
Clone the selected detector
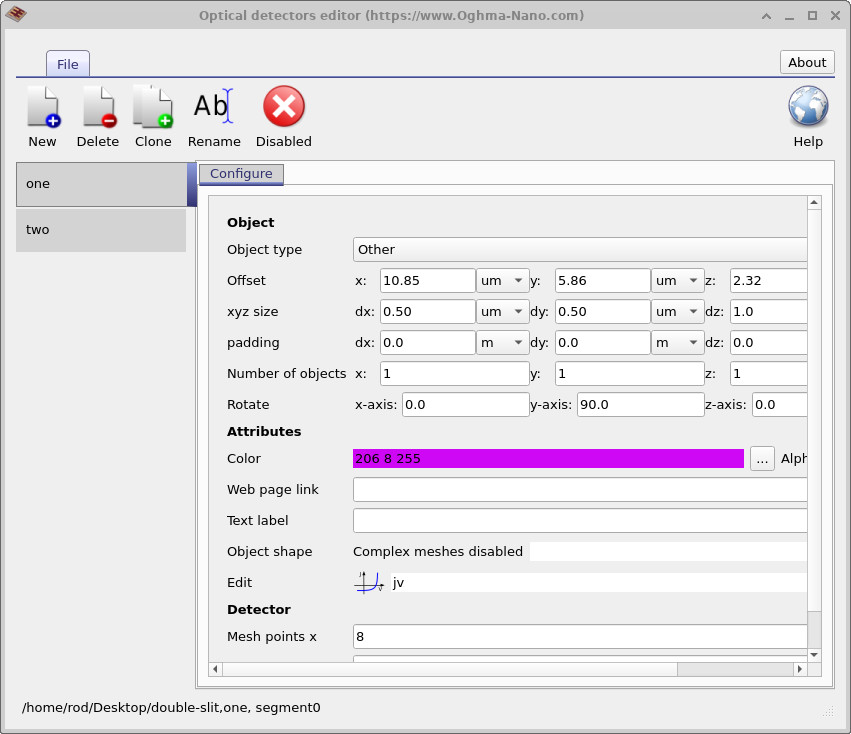tap(153, 107)
